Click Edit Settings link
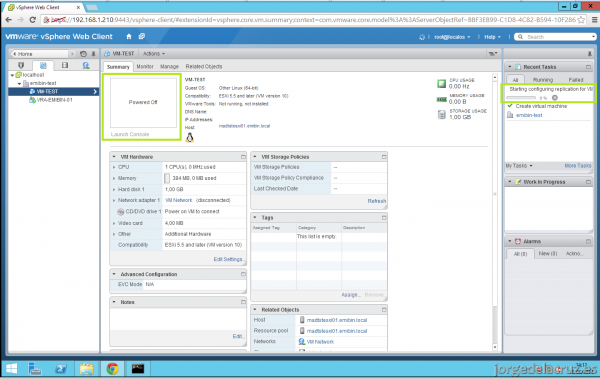 [x=228, y=259]
